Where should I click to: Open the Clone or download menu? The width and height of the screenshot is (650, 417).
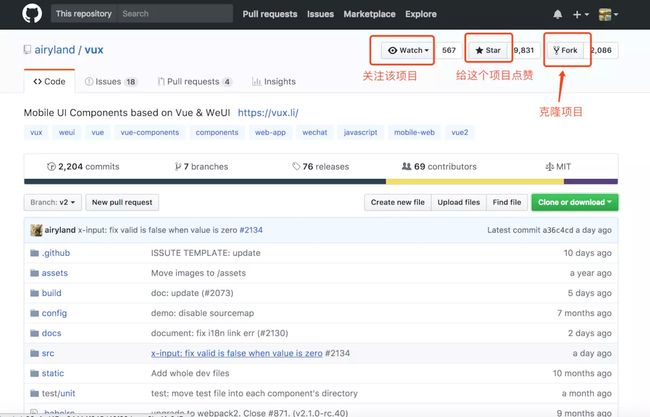575,202
